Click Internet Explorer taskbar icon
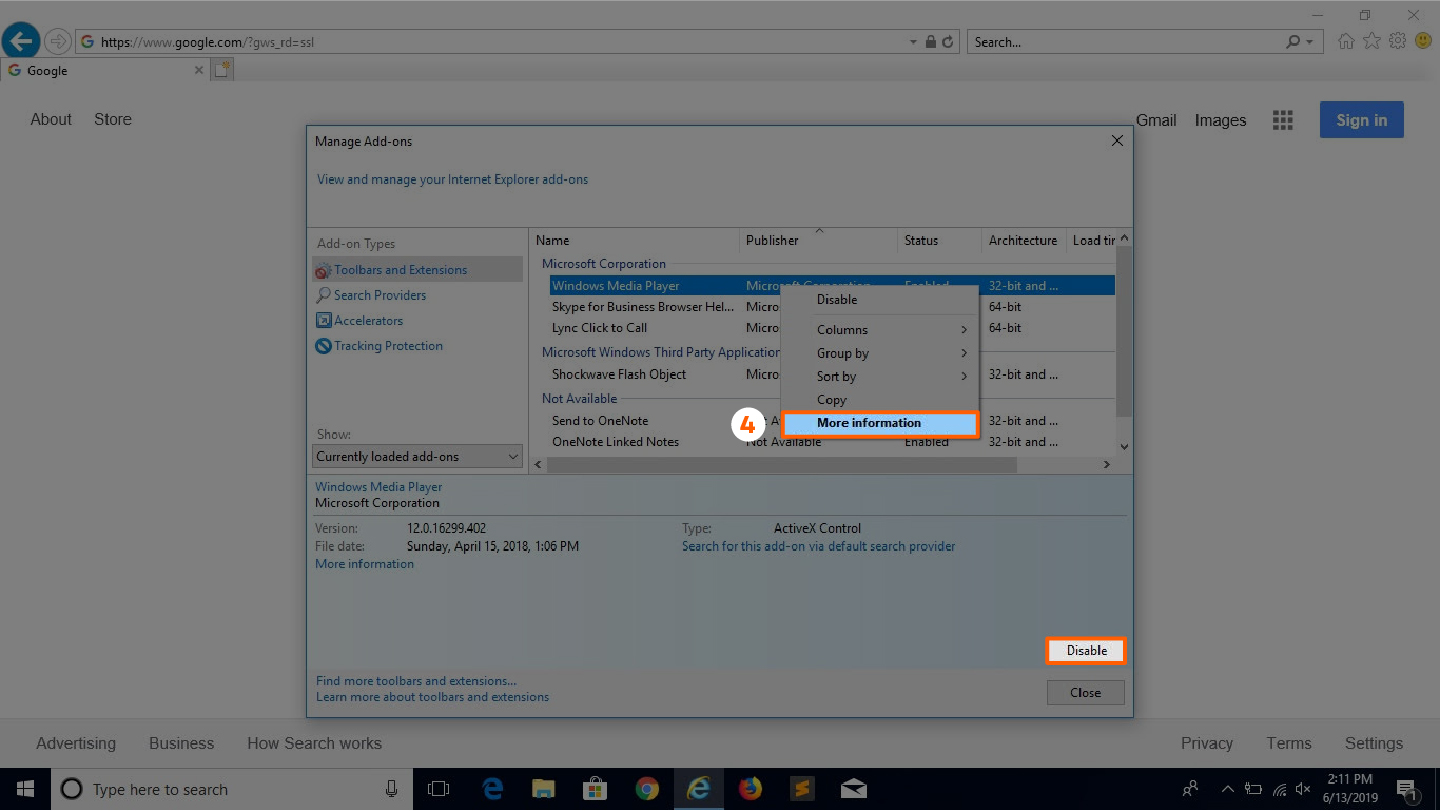The height and width of the screenshot is (811, 1440). coord(699,789)
